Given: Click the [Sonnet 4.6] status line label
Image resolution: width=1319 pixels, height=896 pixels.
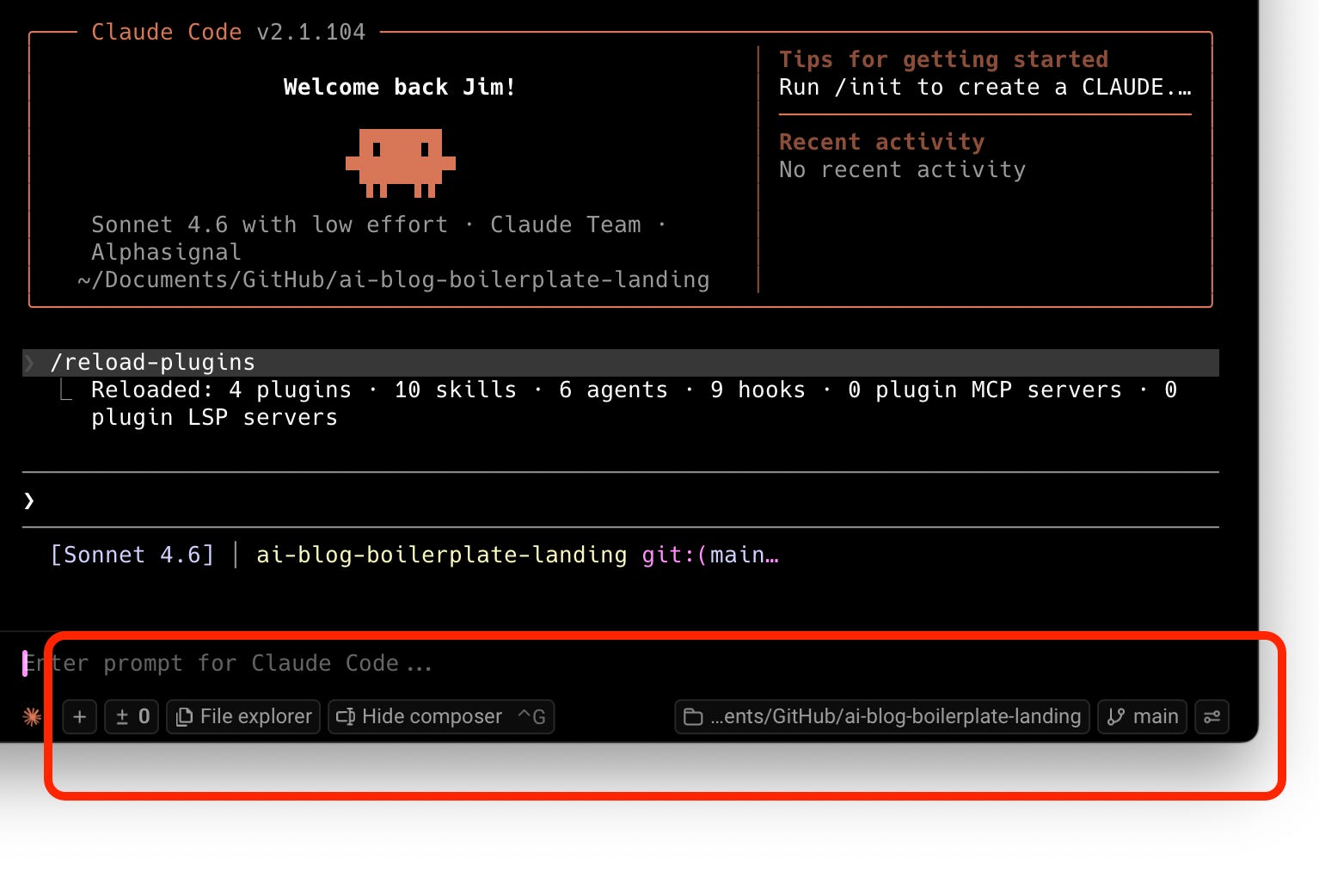Looking at the screenshot, I should pyautogui.click(x=132, y=555).
